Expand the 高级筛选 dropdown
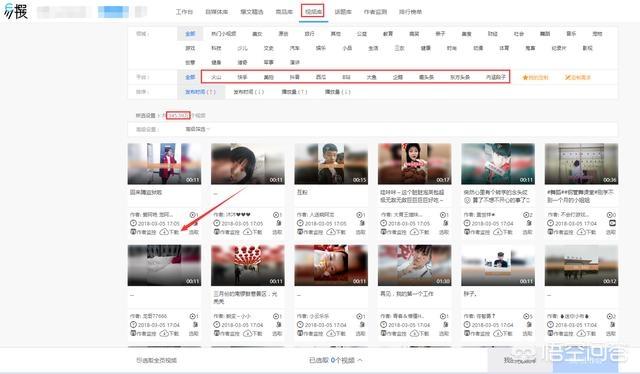 [198, 129]
